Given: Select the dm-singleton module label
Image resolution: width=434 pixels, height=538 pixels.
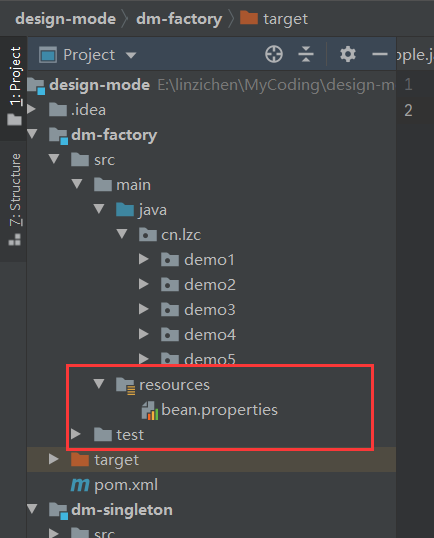Looking at the screenshot, I should coord(122,510).
